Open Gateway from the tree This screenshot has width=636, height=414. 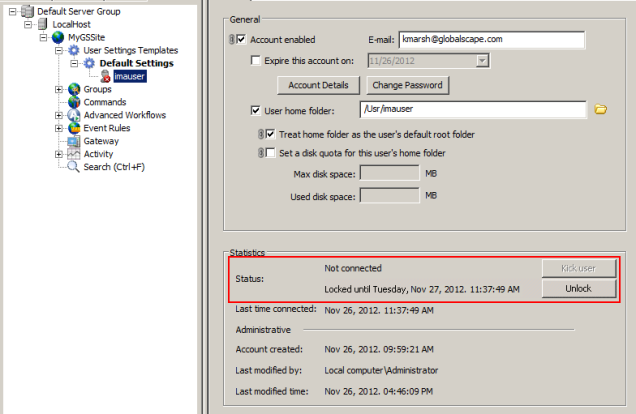pos(101,141)
